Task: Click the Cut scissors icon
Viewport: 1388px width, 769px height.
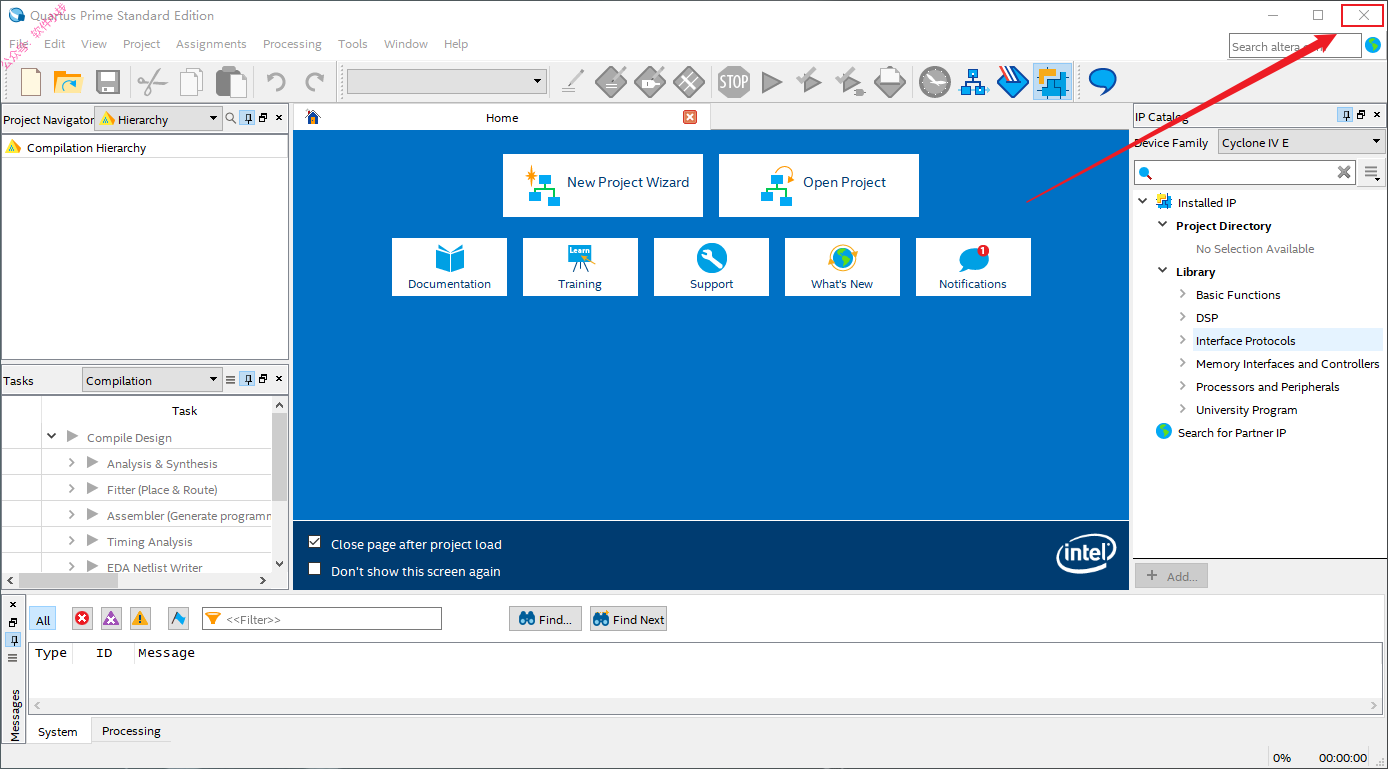Action: click(151, 82)
